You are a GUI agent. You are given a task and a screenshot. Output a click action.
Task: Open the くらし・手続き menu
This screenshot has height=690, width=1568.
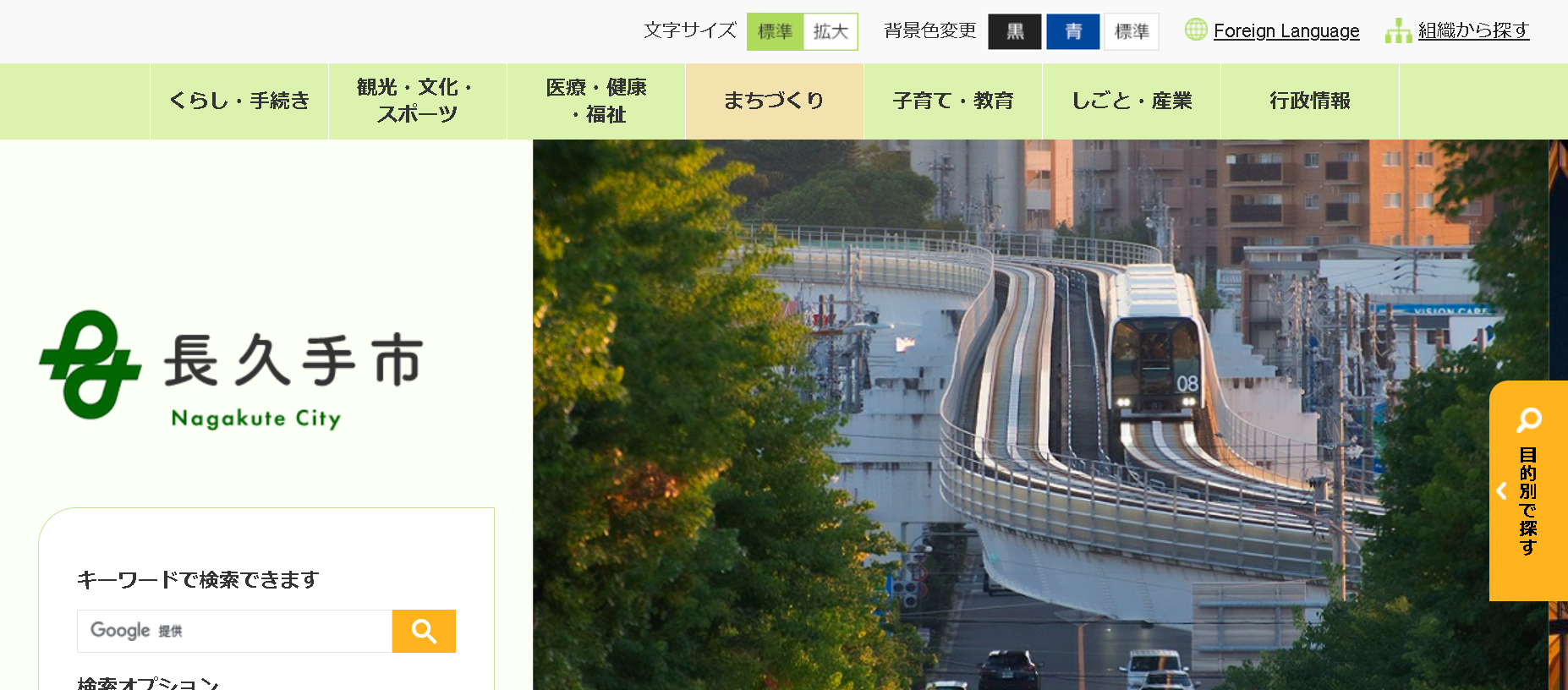(239, 101)
